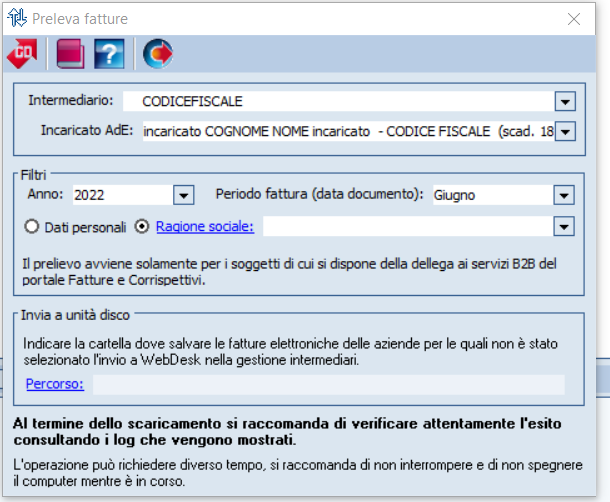This screenshot has width=610, height=502.
Task: Click the CODICEFISCALE intermediario field
Action: [x=339, y=102]
